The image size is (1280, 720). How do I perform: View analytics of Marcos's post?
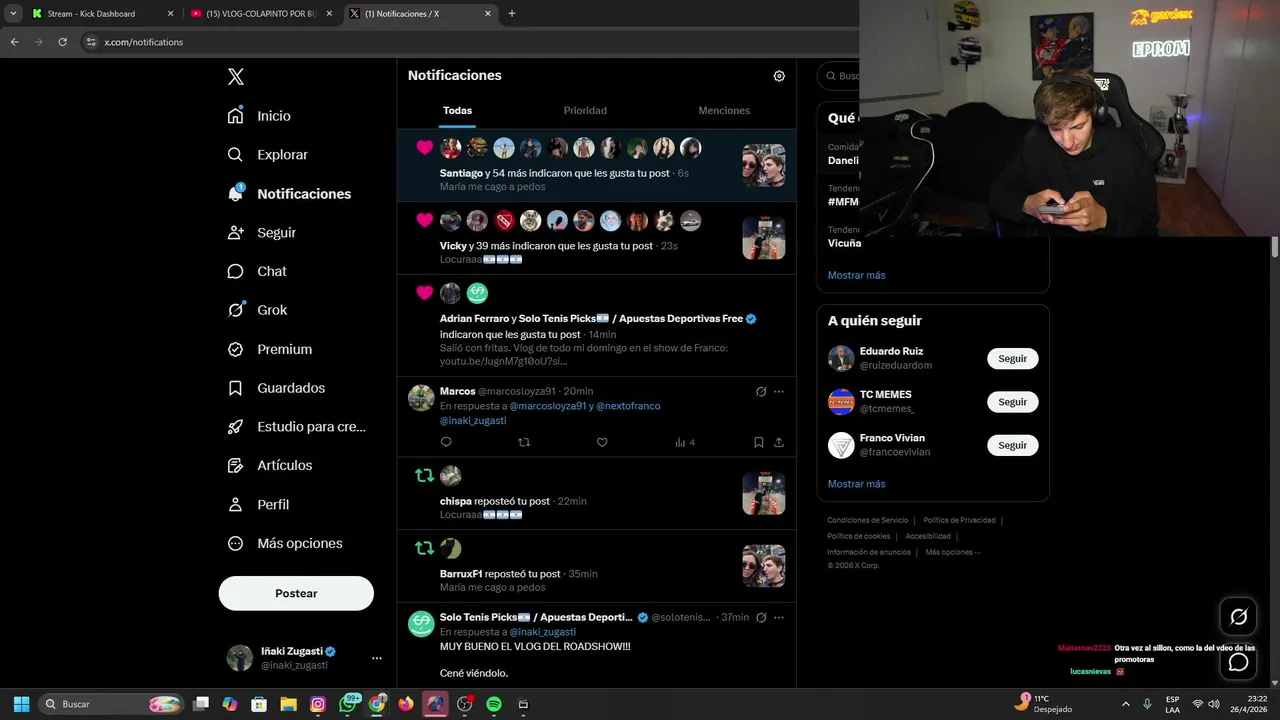coord(684,442)
